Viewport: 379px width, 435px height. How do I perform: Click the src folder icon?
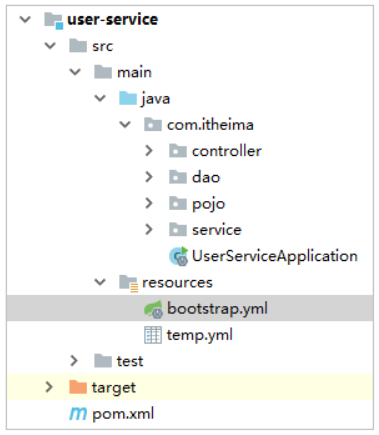(x=78, y=46)
